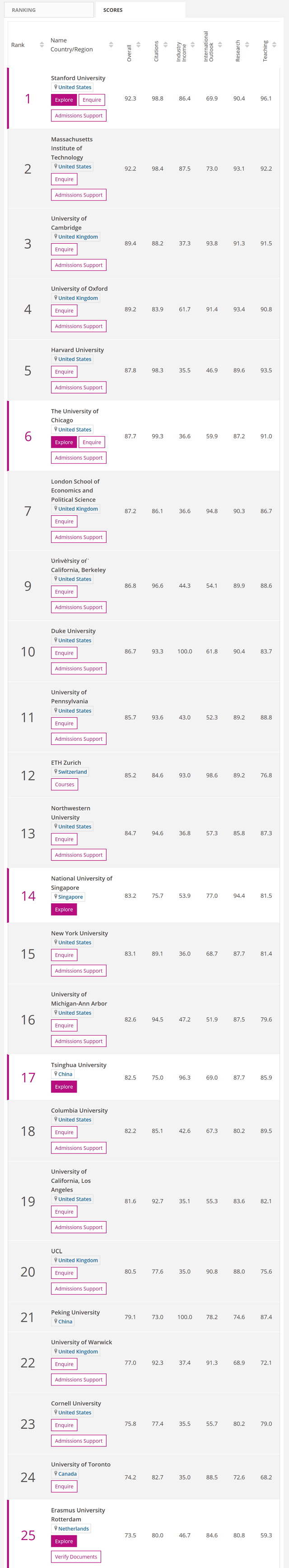Click Explore for Tsinghua University
The width and height of the screenshot is (289, 1568).
pos(64,1087)
